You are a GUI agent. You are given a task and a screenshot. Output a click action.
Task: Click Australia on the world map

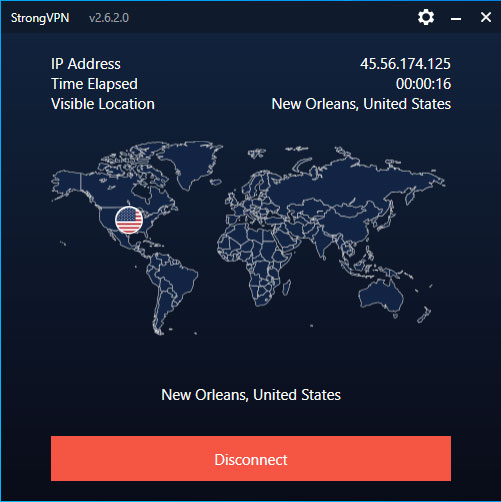pos(381,297)
